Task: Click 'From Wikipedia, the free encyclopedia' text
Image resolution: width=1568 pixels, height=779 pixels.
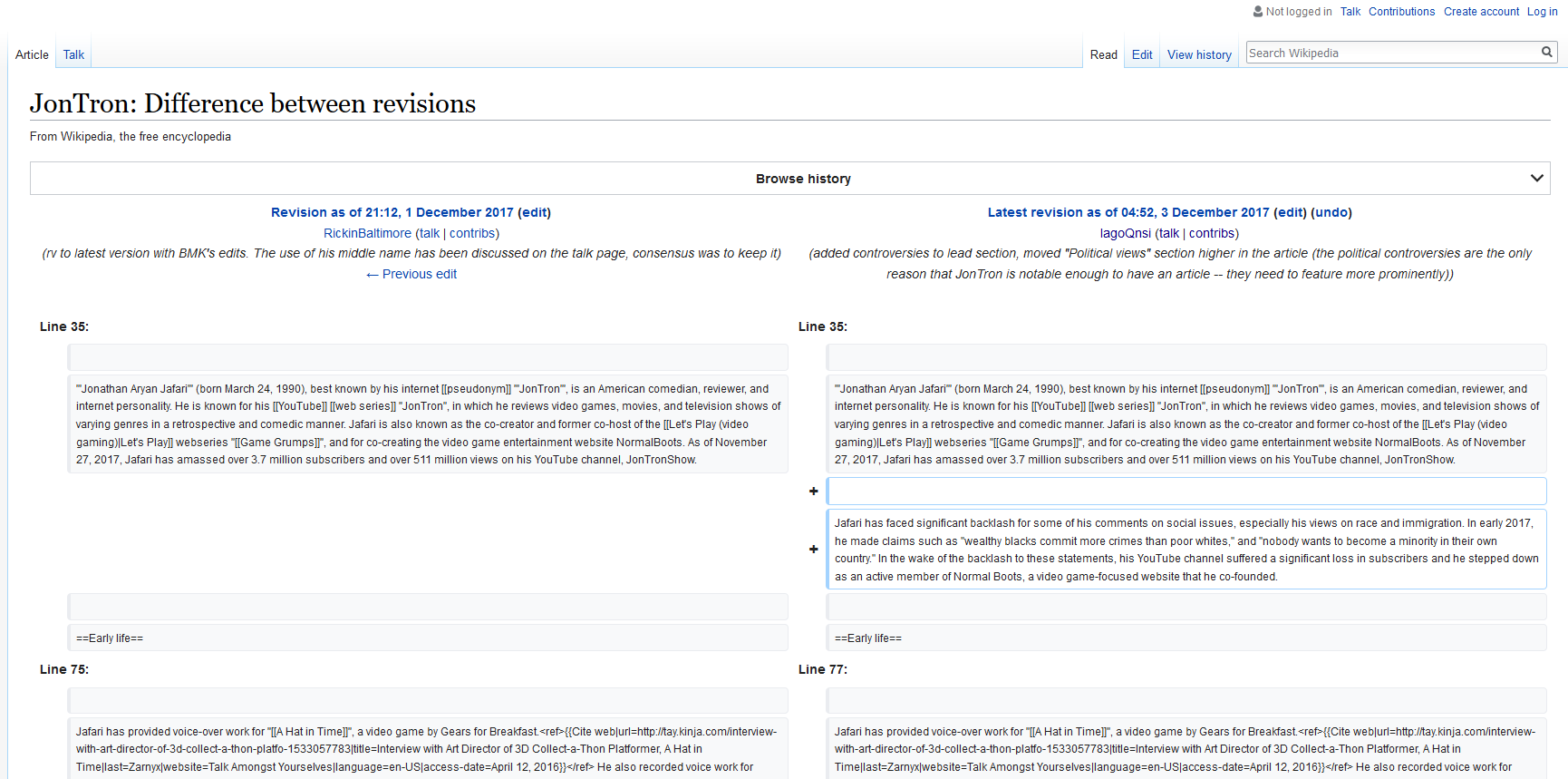Action: click(131, 136)
